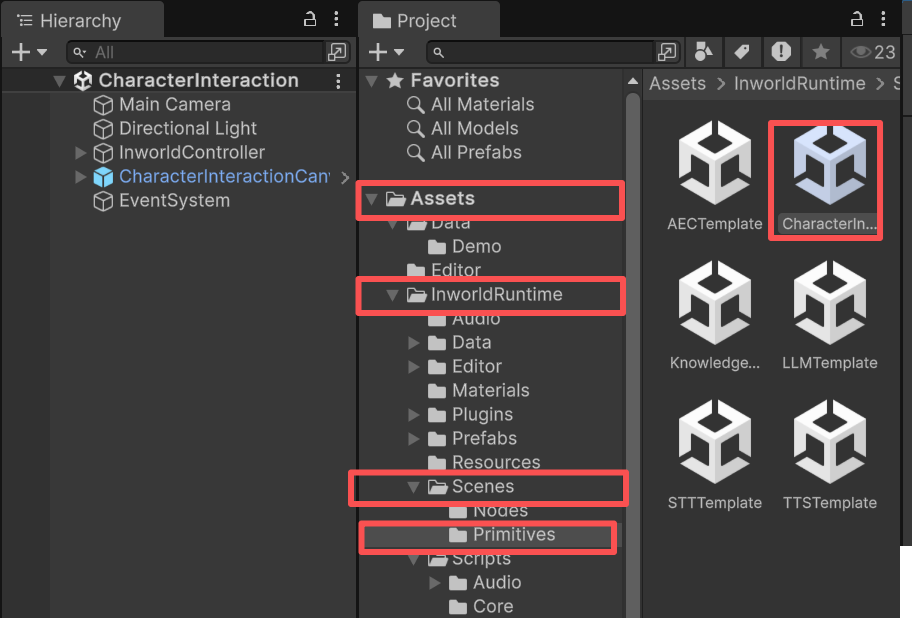
Task: Select Directional Light object
Action: tap(187, 128)
